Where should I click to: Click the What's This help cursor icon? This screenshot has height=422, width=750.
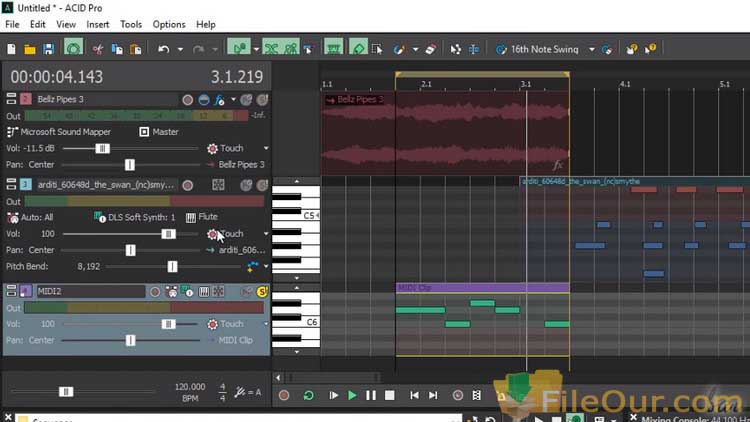pos(651,49)
